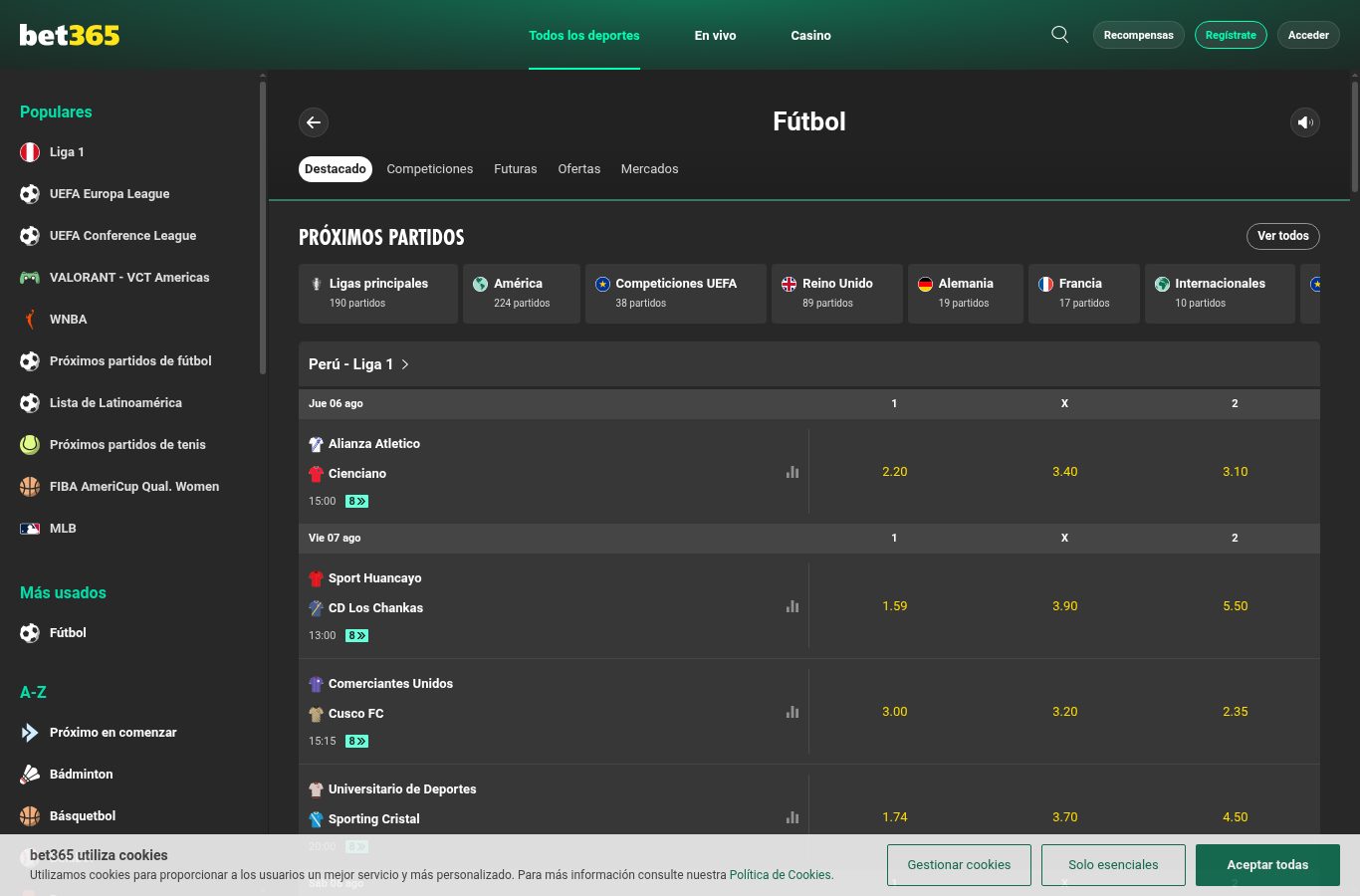Image resolution: width=1360 pixels, height=896 pixels.
Task: View stats icon for Universitario de Deportes match
Action: point(793,817)
